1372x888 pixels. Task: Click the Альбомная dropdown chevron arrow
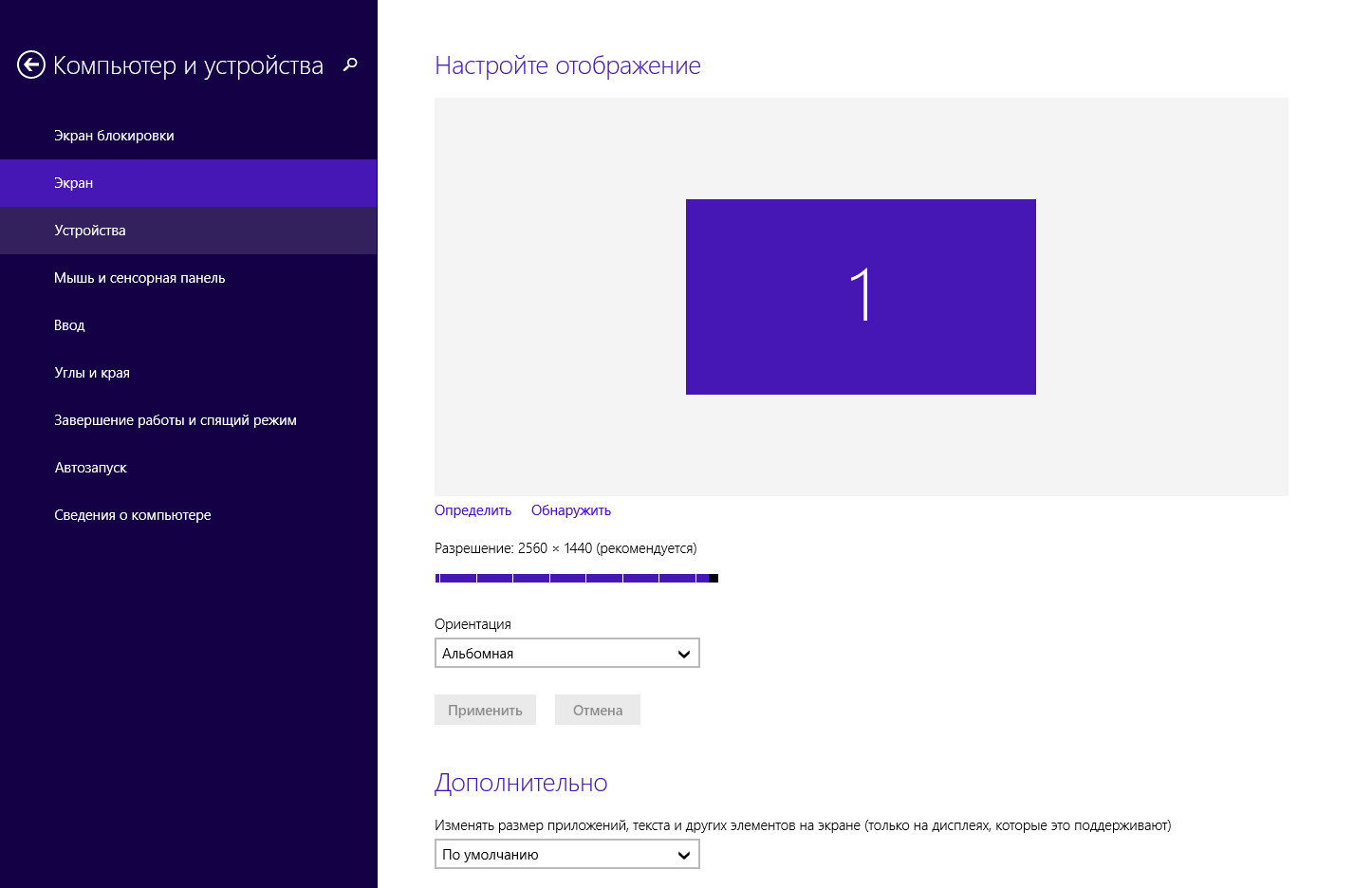[x=683, y=654]
